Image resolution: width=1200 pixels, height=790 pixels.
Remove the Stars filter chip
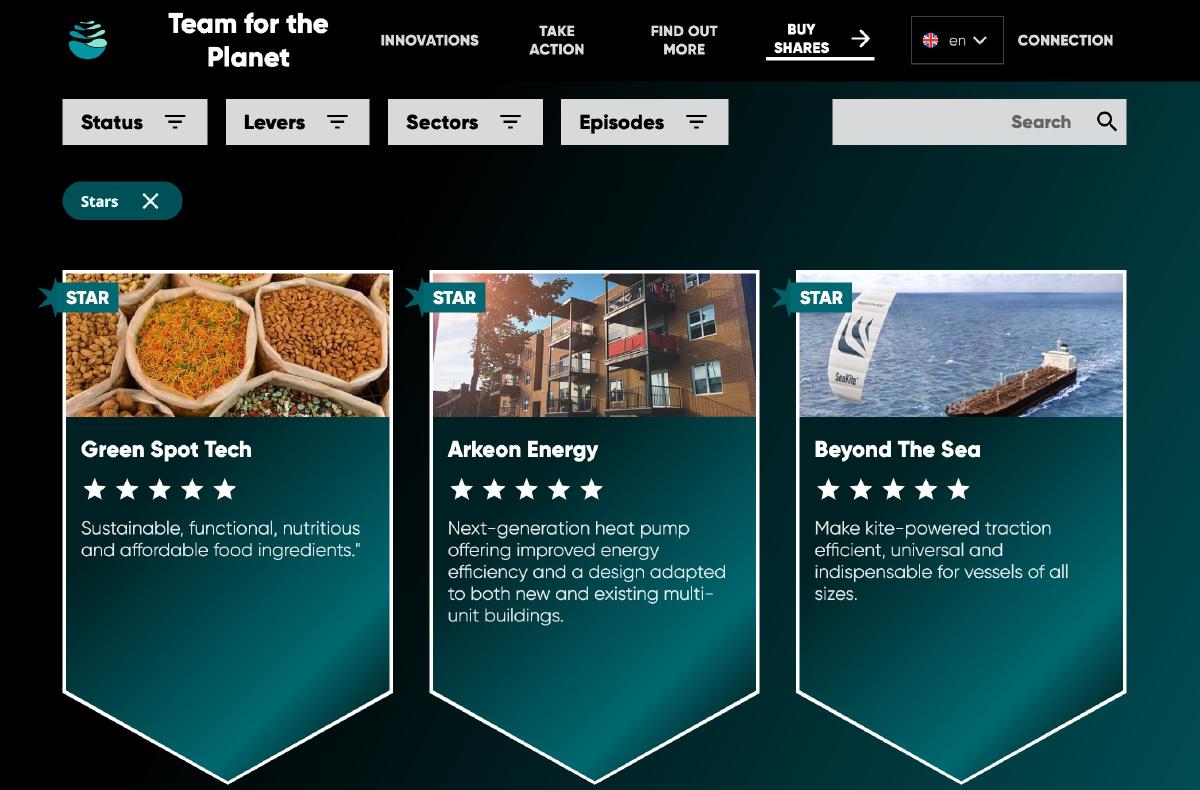click(150, 201)
